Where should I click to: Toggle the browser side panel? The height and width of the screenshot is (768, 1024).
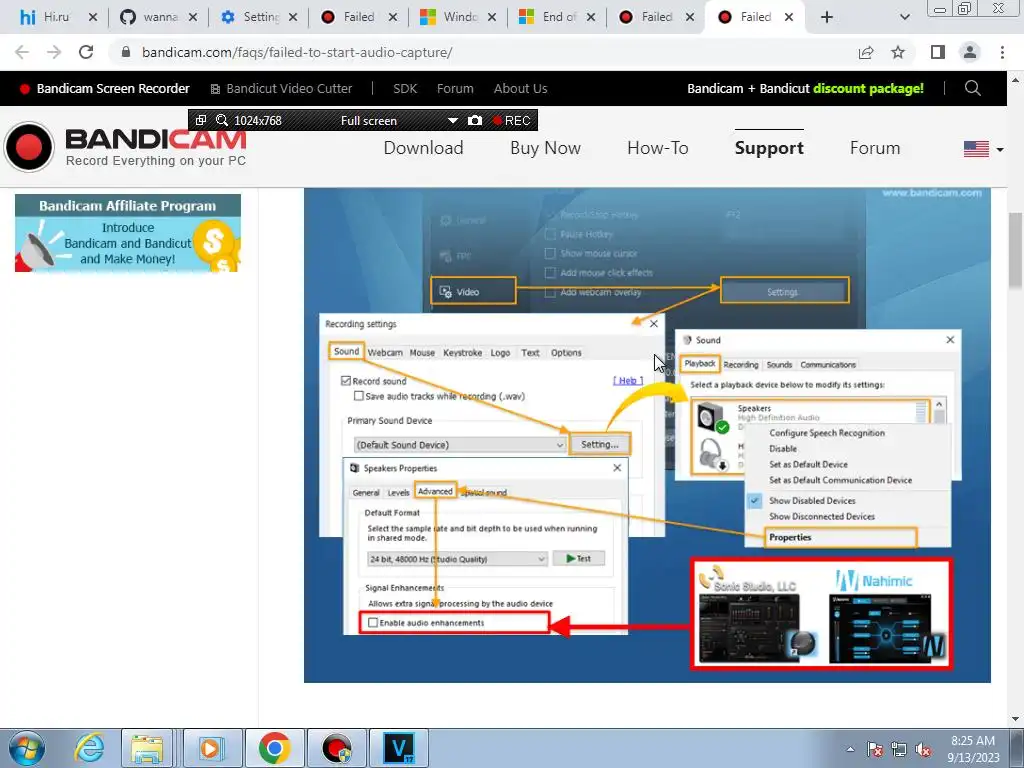pyautogui.click(x=938, y=52)
